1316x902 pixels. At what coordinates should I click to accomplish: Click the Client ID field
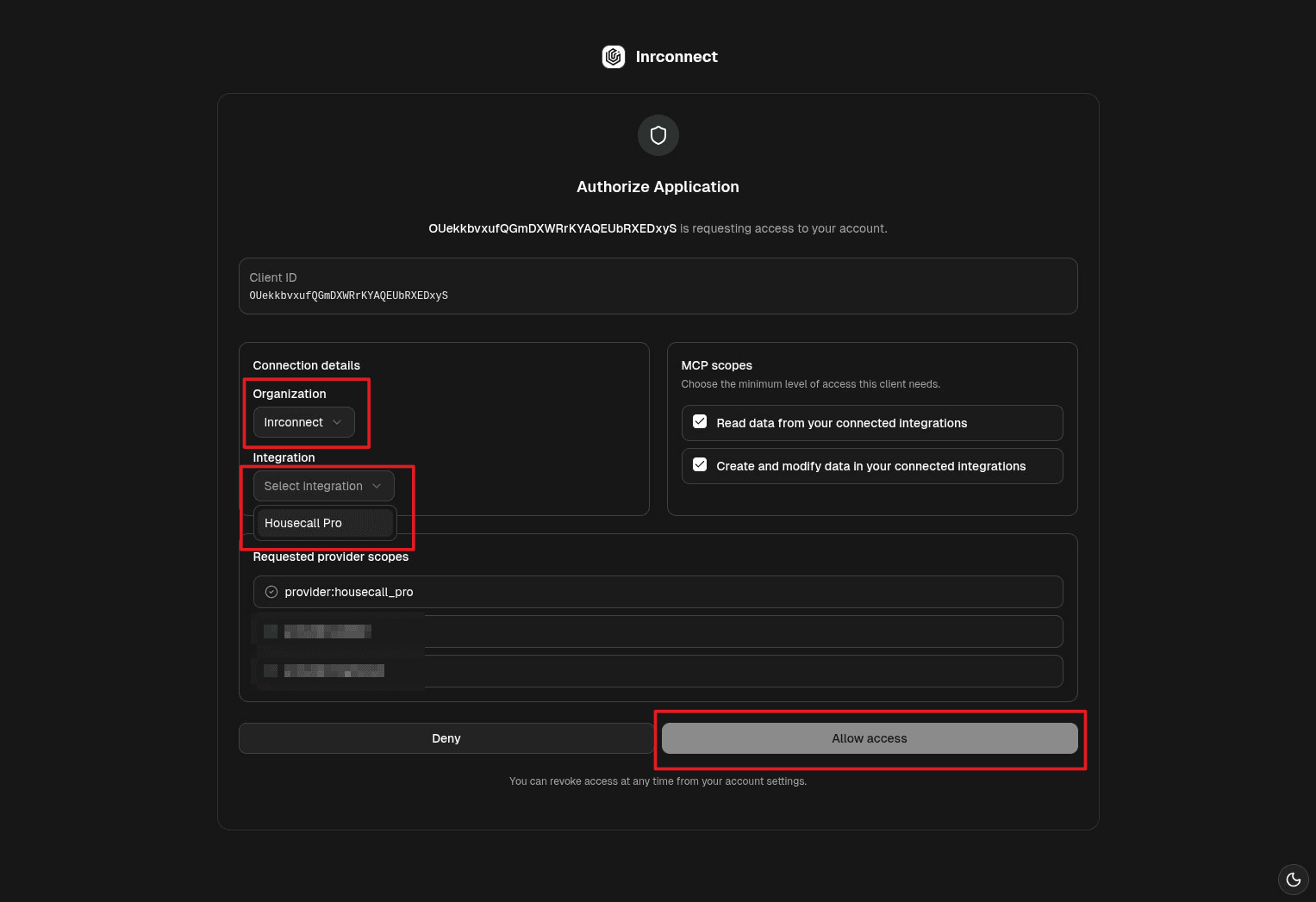658,286
